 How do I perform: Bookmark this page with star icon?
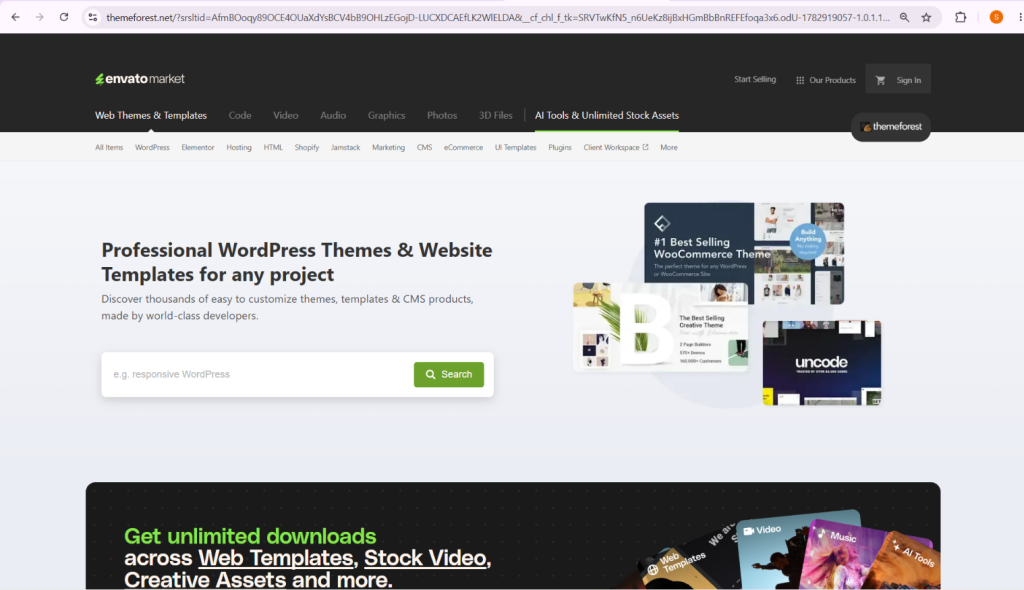[x=926, y=18]
